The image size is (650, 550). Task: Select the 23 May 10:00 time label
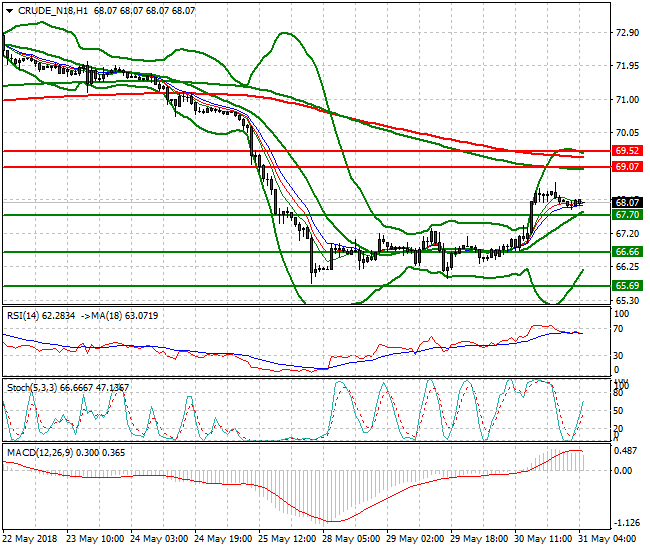95,539
